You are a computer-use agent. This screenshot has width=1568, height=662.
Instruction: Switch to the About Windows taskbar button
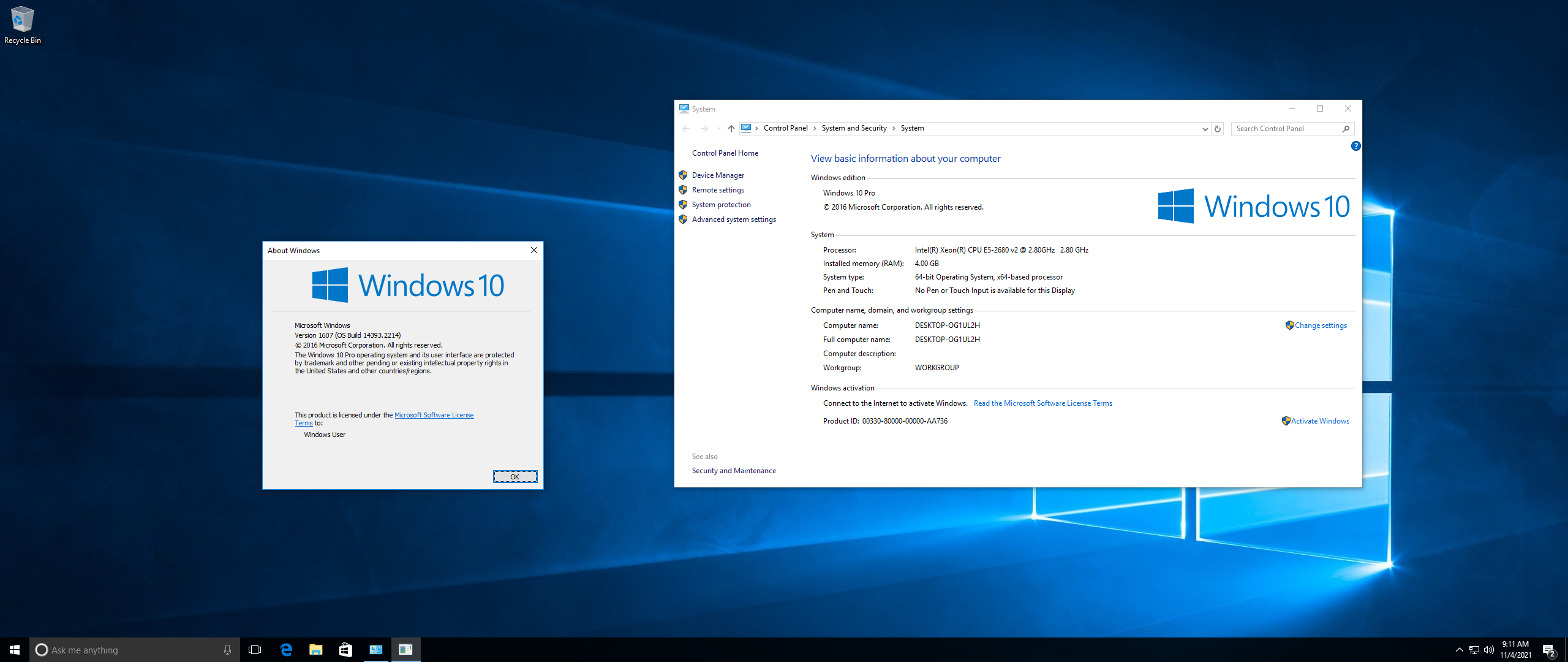405,650
